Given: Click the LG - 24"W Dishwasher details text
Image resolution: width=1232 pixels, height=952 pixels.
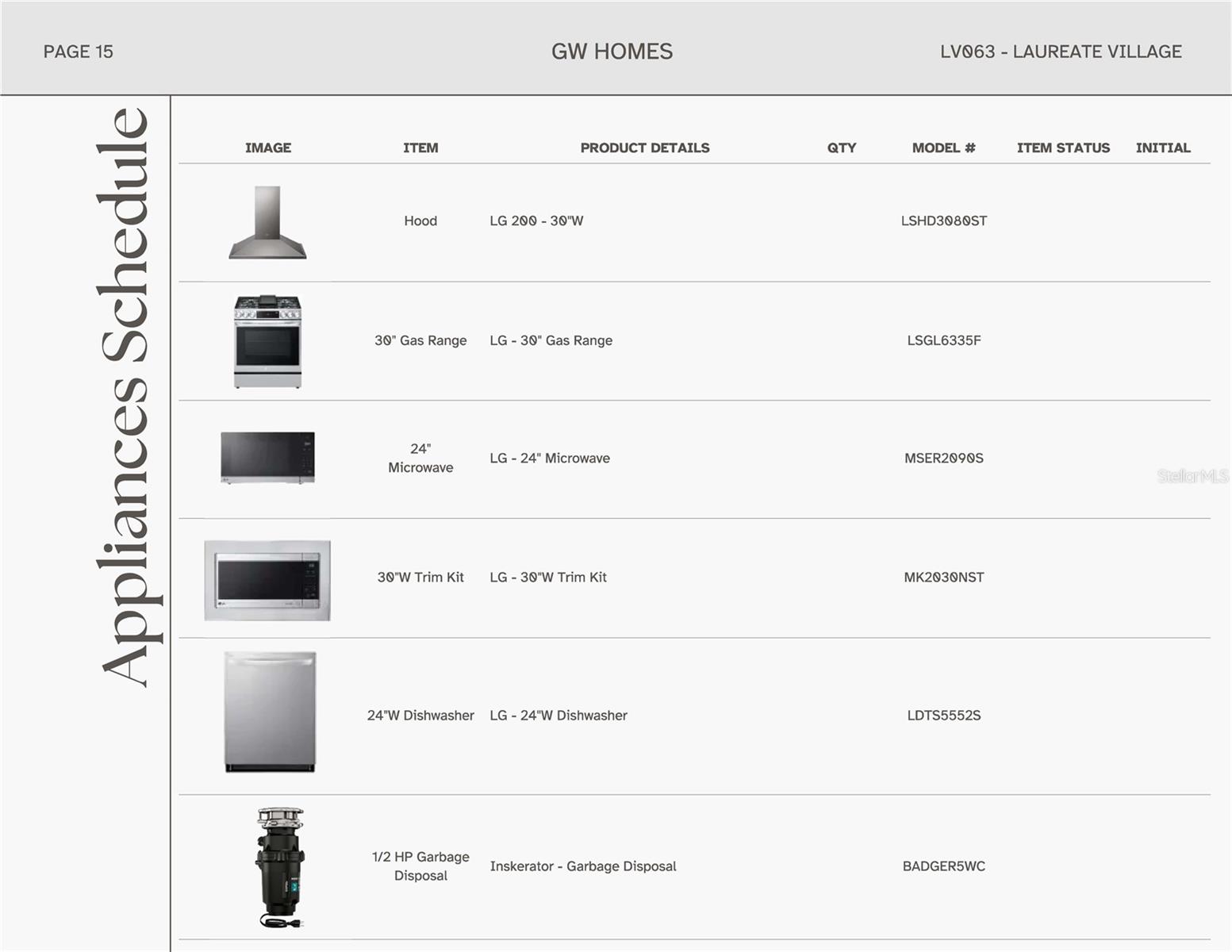Looking at the screenshot, I should coord(558,716).
